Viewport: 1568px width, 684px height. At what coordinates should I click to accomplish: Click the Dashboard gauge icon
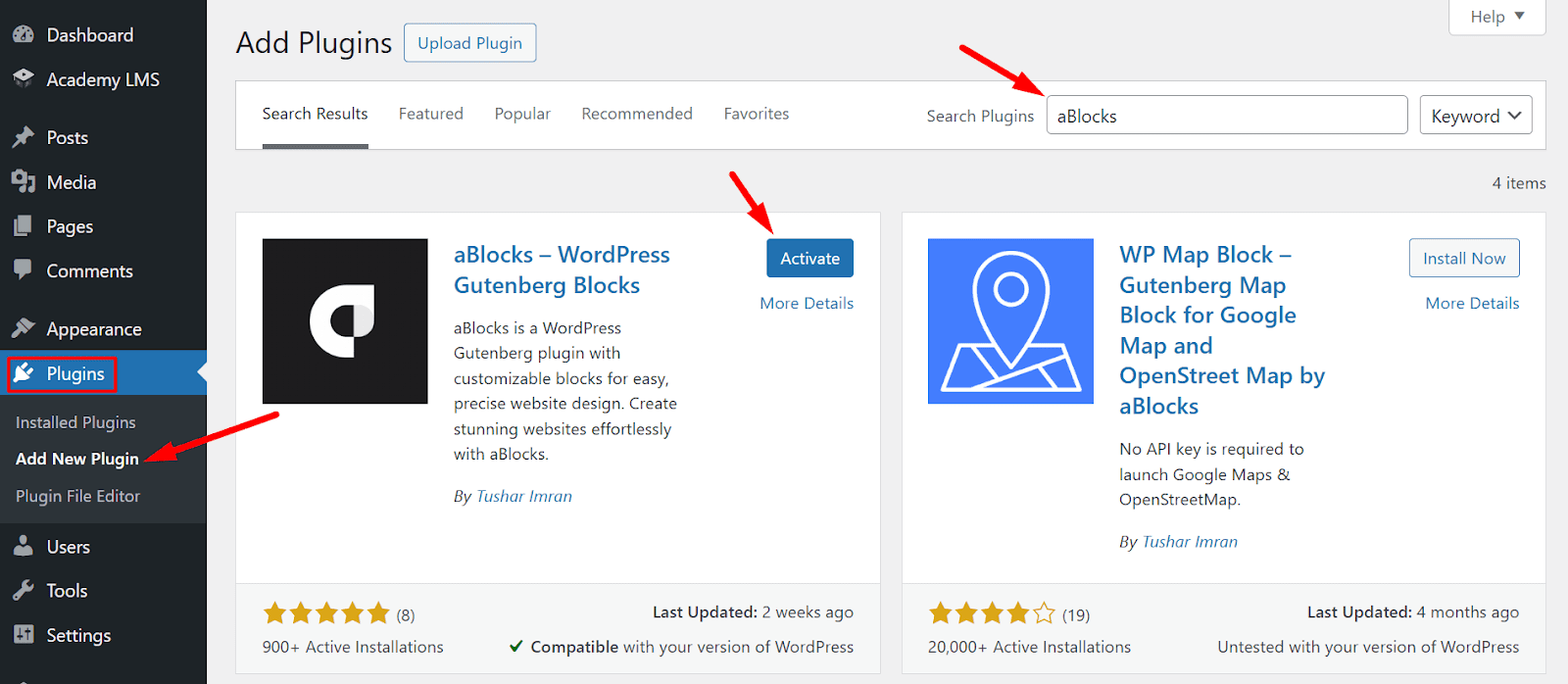[24, 35]
